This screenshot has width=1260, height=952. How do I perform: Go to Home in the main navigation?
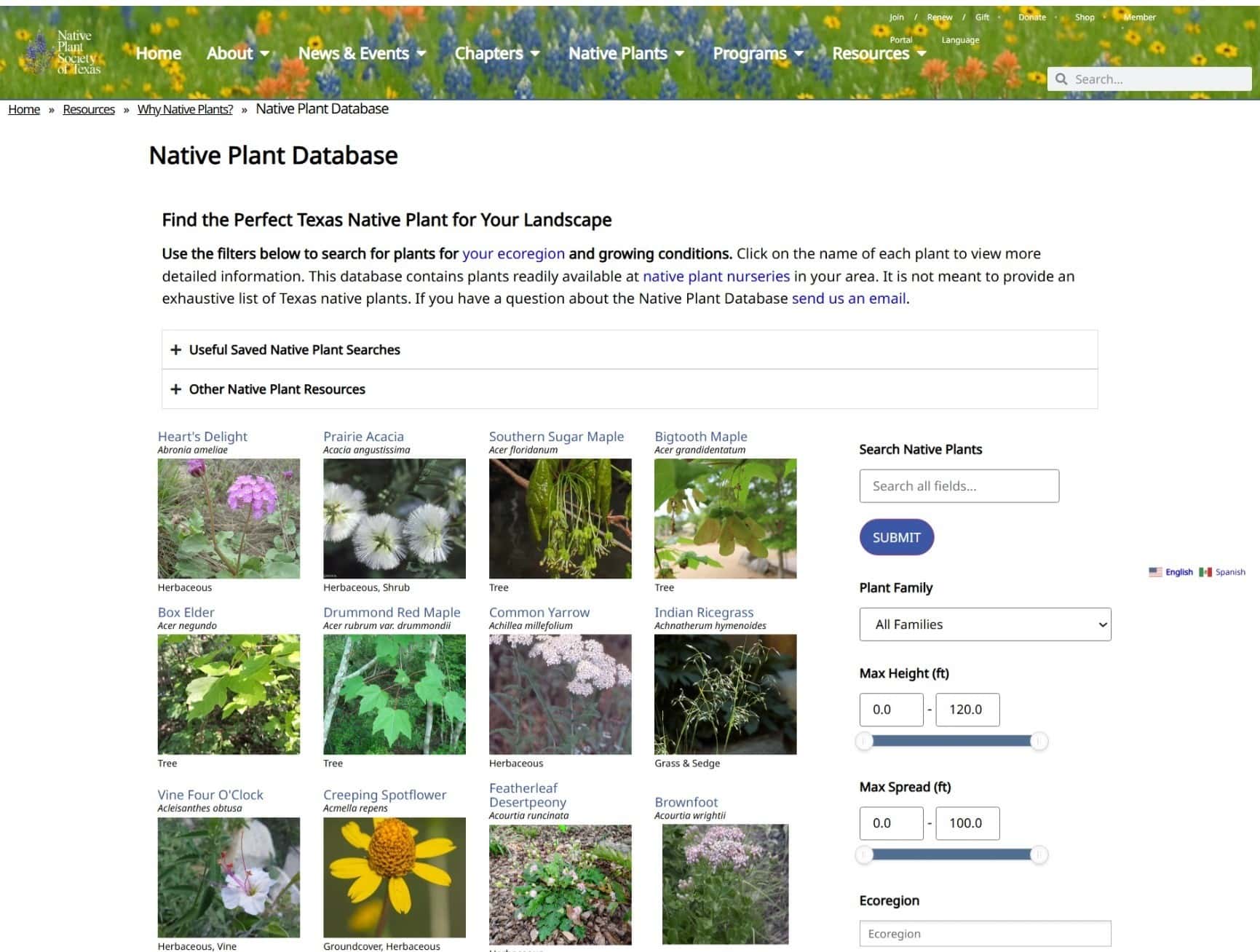tap(159, 53)
